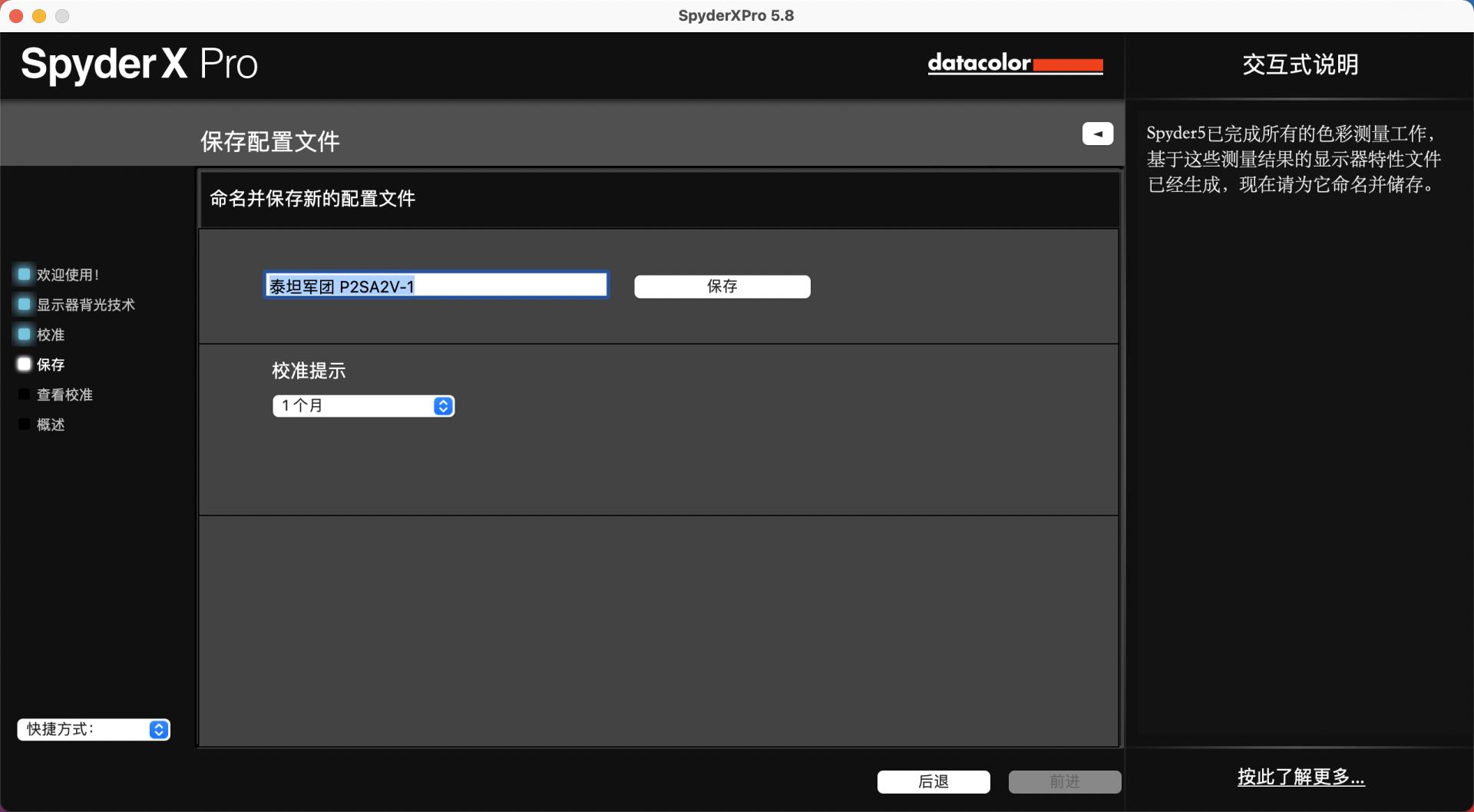This screenshot has height=812, width=1474.
Task: Click the 保存配置文件 page title
Action: coord(270,141)
